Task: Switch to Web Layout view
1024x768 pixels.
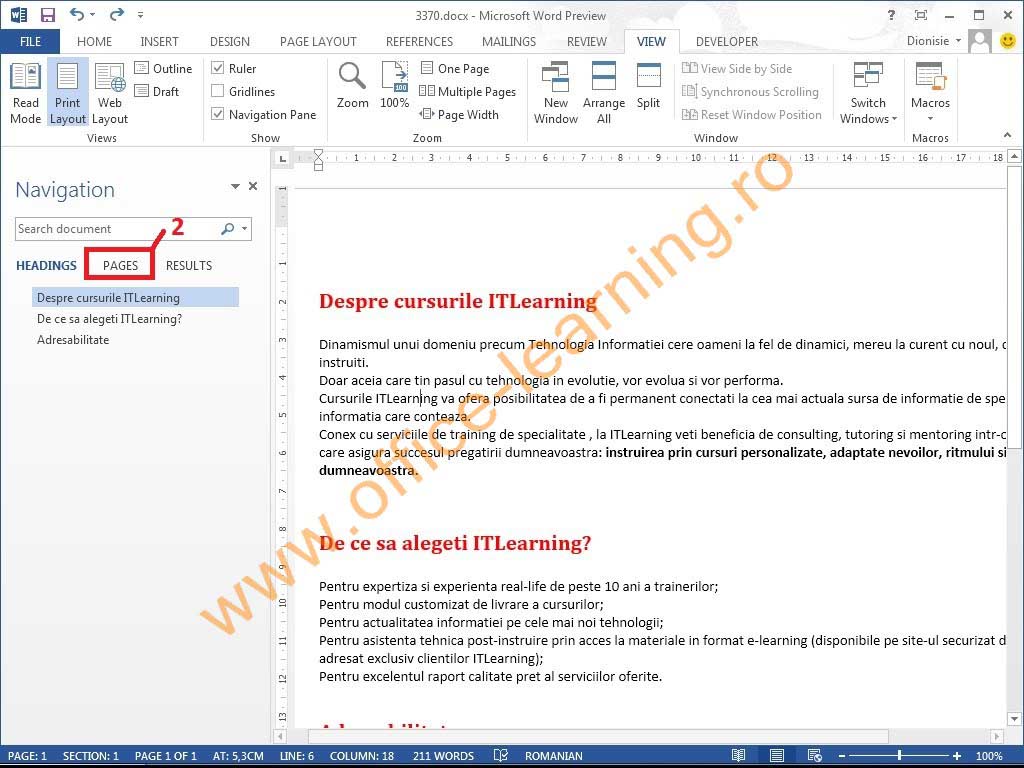Action: pos(110,93)
